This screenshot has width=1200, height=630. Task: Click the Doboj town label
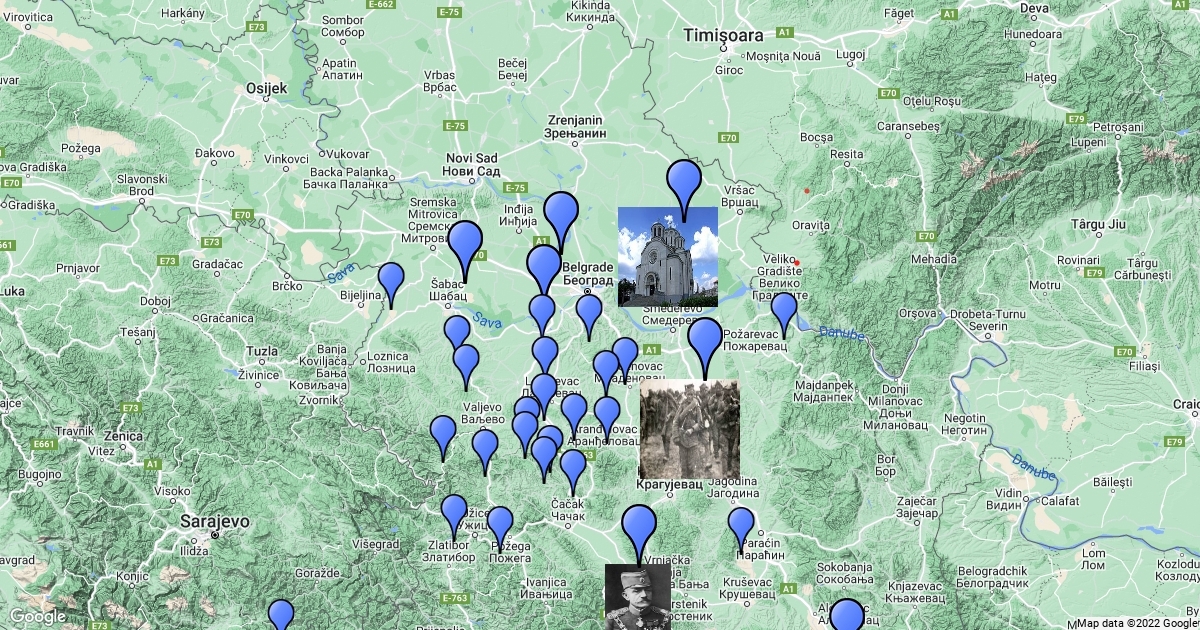click(155, 301)
